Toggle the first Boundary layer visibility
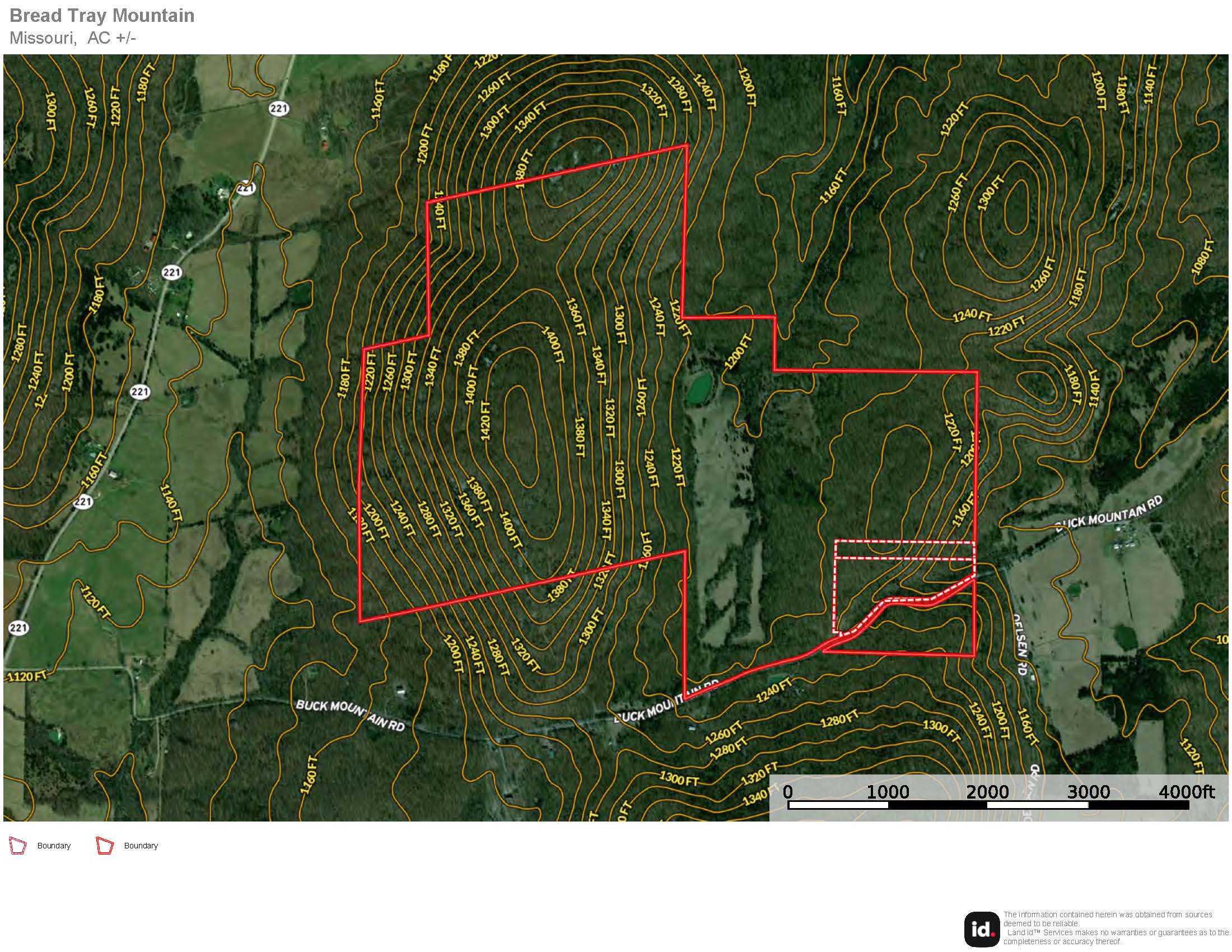Viewport: 1232px width, 952px height. (x=17, y=846)
